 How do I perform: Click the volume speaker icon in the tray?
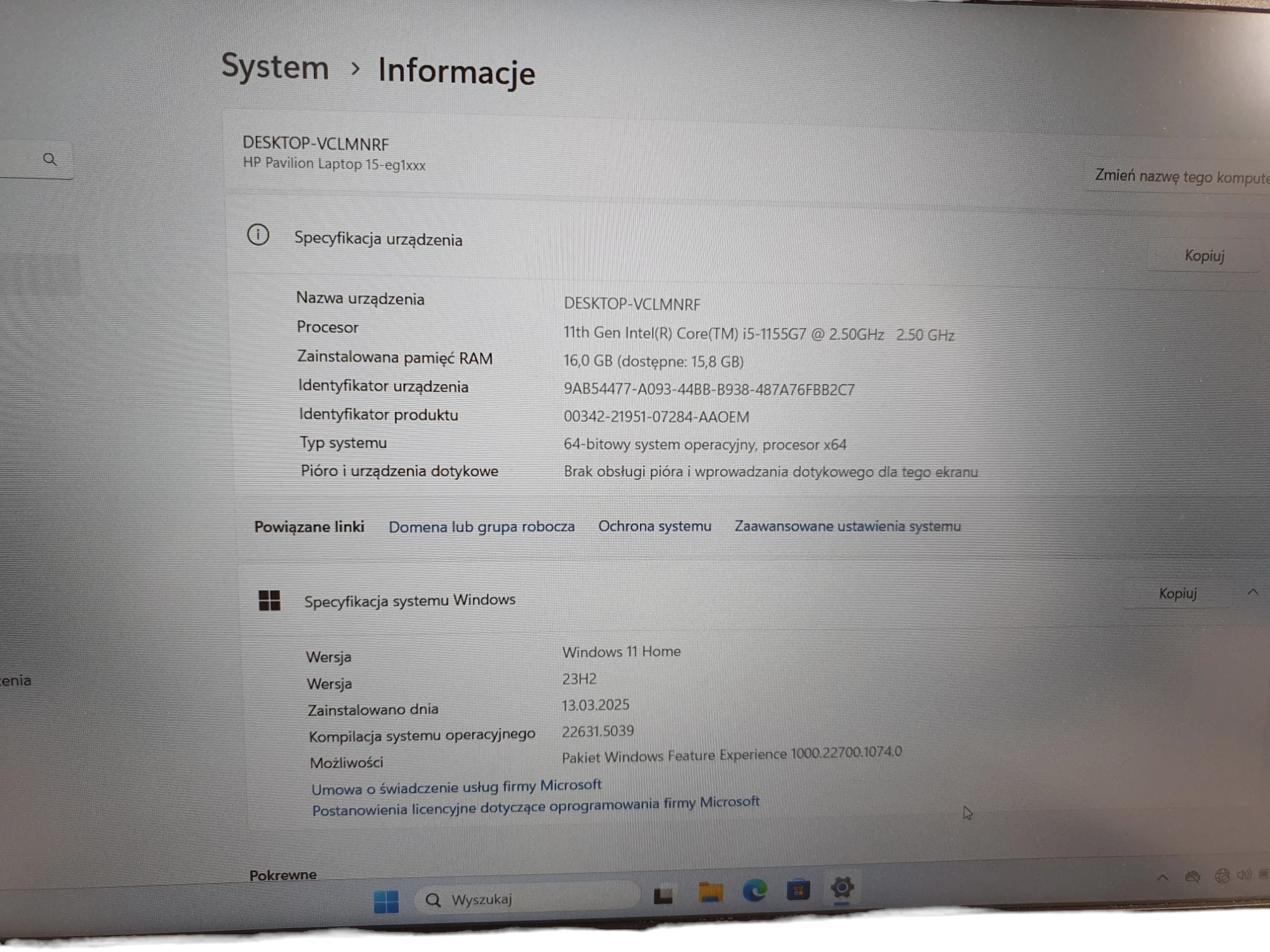click(x=1244, y=875)
